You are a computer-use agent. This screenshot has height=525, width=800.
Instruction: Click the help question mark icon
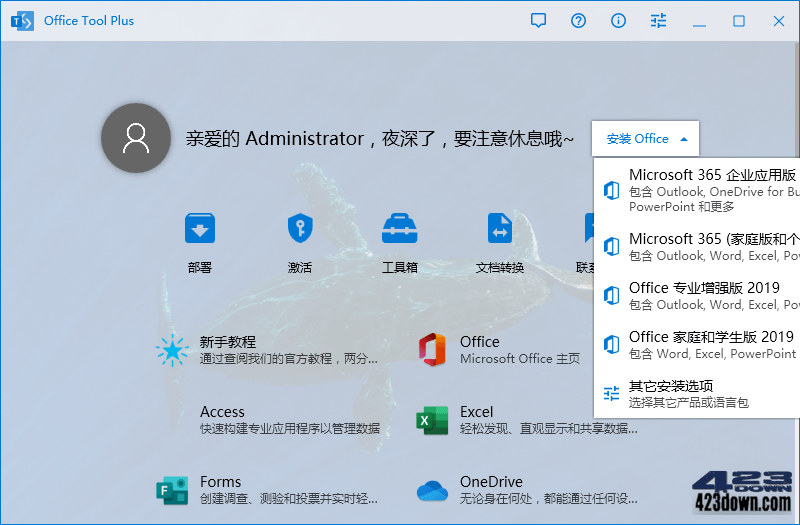point(579,21)
